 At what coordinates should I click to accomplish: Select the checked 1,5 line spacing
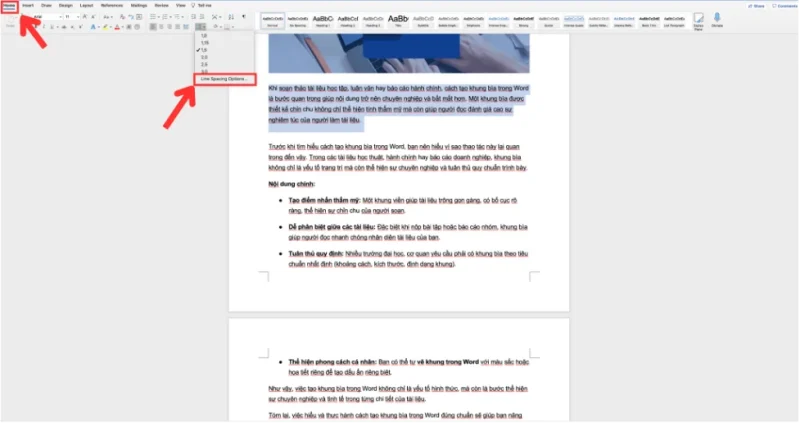(204, 50)
